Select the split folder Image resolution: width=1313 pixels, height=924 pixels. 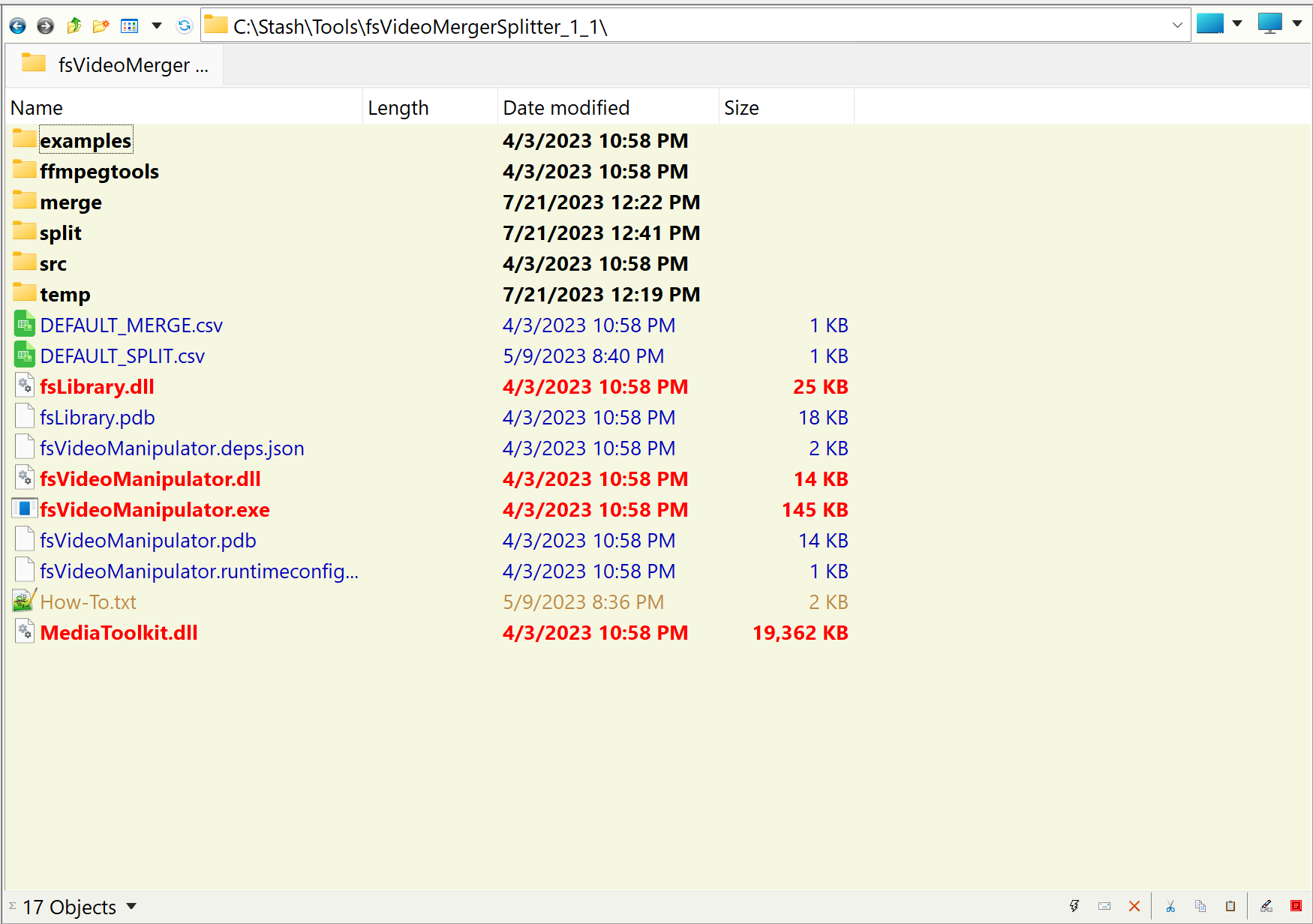pos(60,233)
